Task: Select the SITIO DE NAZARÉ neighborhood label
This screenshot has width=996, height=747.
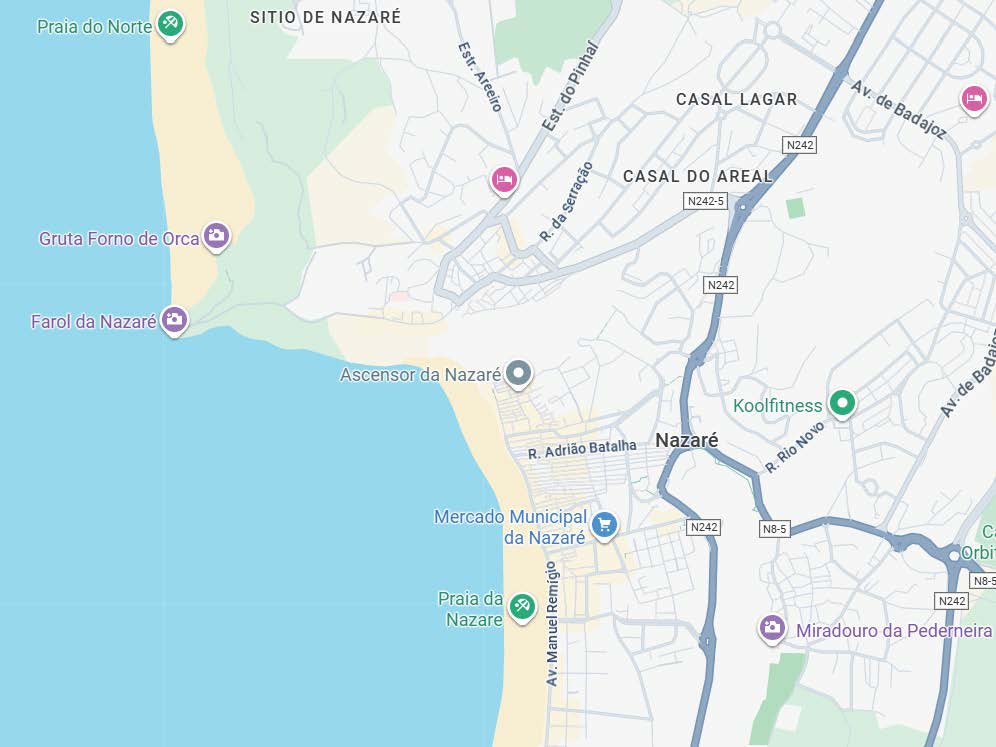Action: (x=325, y=17)
